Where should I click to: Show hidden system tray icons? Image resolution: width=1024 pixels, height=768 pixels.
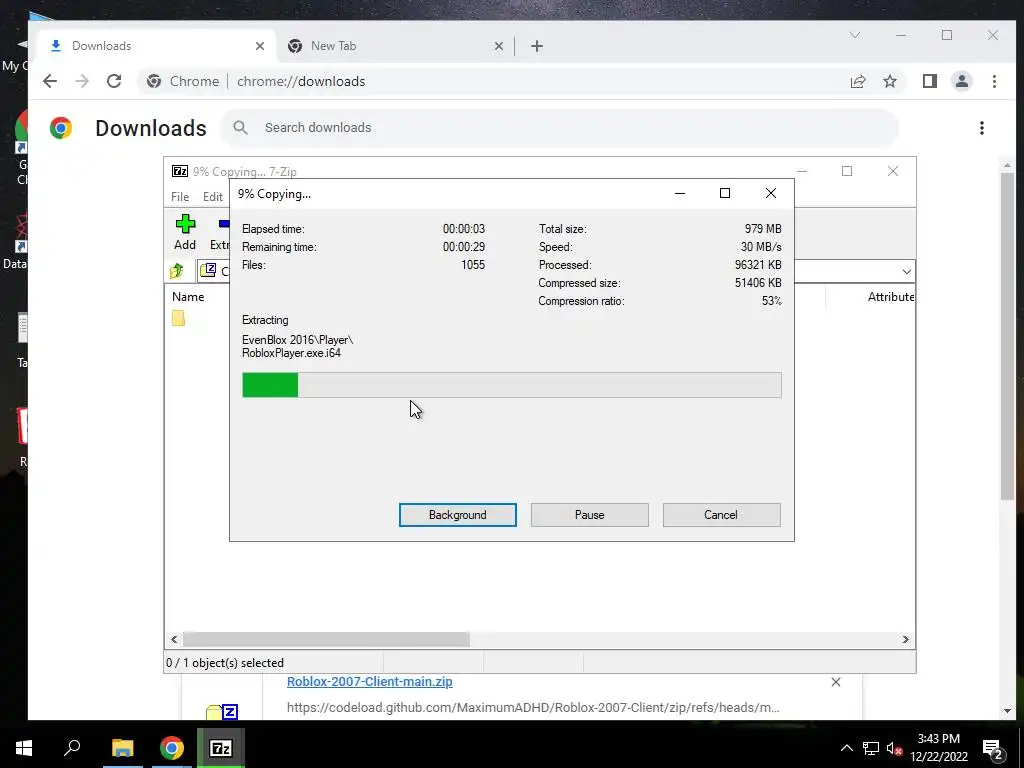[846, 748]
